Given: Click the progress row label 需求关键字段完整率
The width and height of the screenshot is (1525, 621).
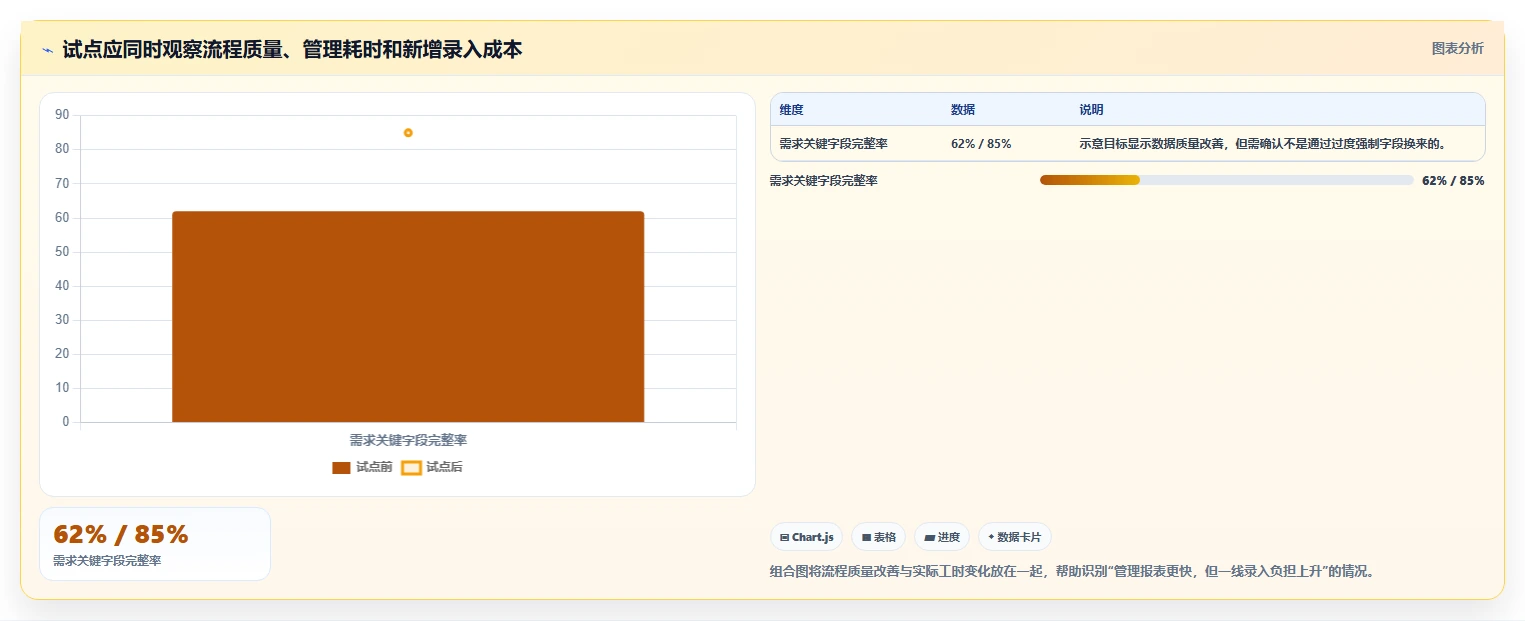Looking at the screenshot, I should 824,181.
